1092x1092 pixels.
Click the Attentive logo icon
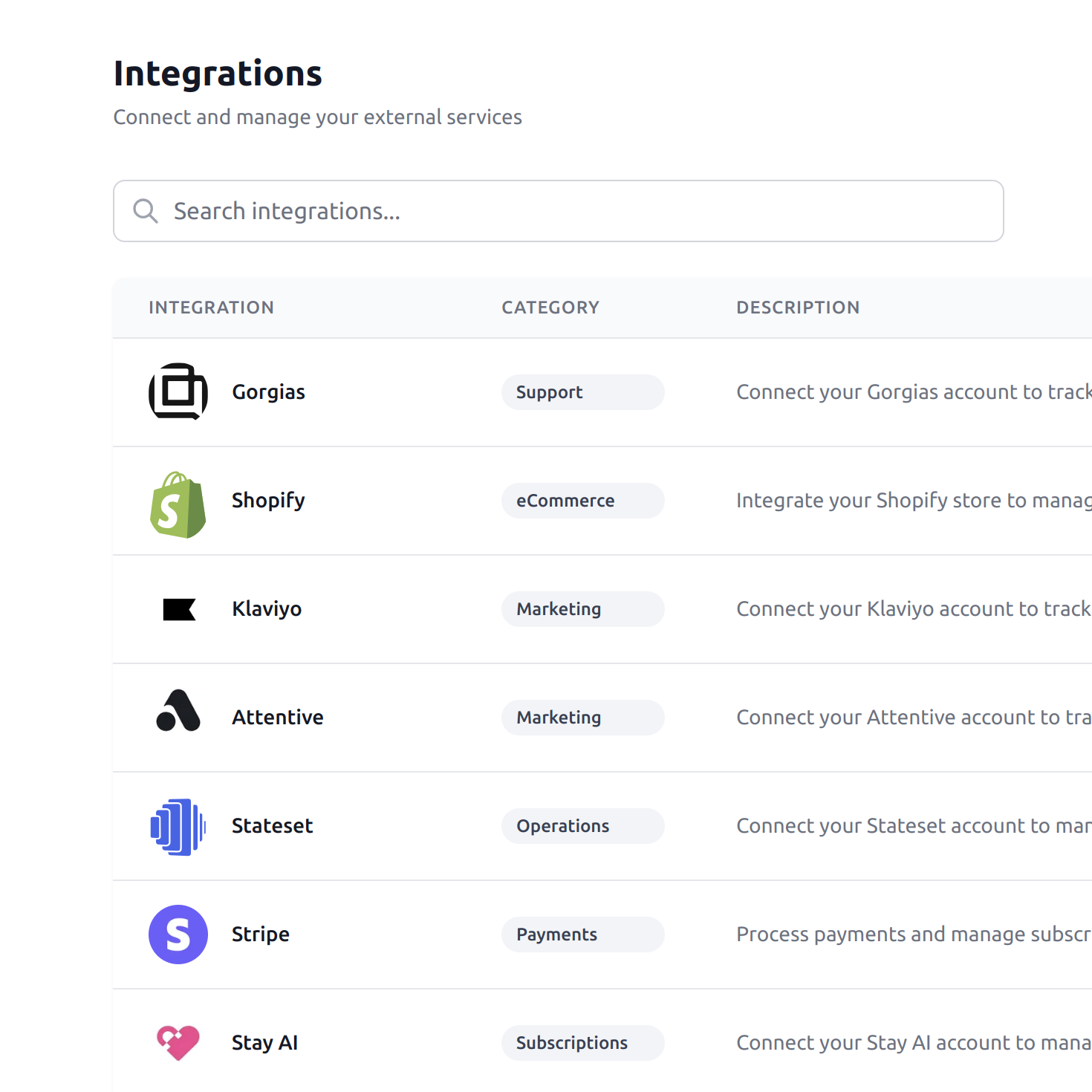[x=178, y=710]
